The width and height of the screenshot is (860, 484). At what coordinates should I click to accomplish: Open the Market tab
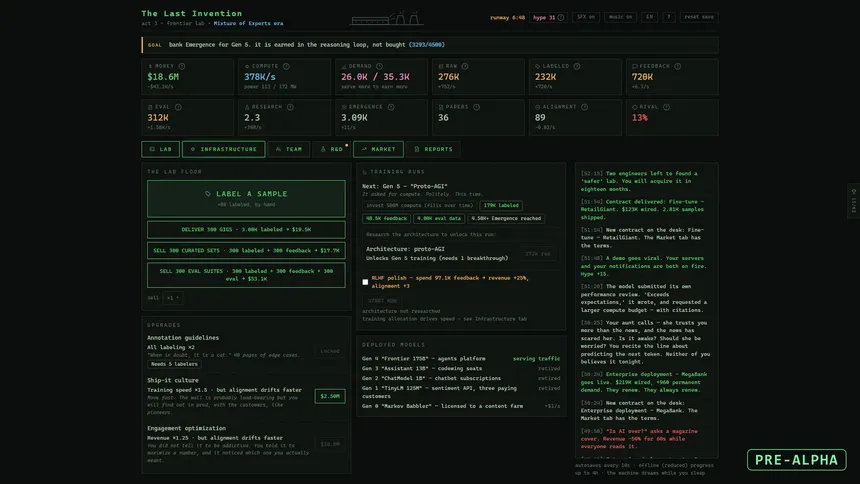click(378, 149)
